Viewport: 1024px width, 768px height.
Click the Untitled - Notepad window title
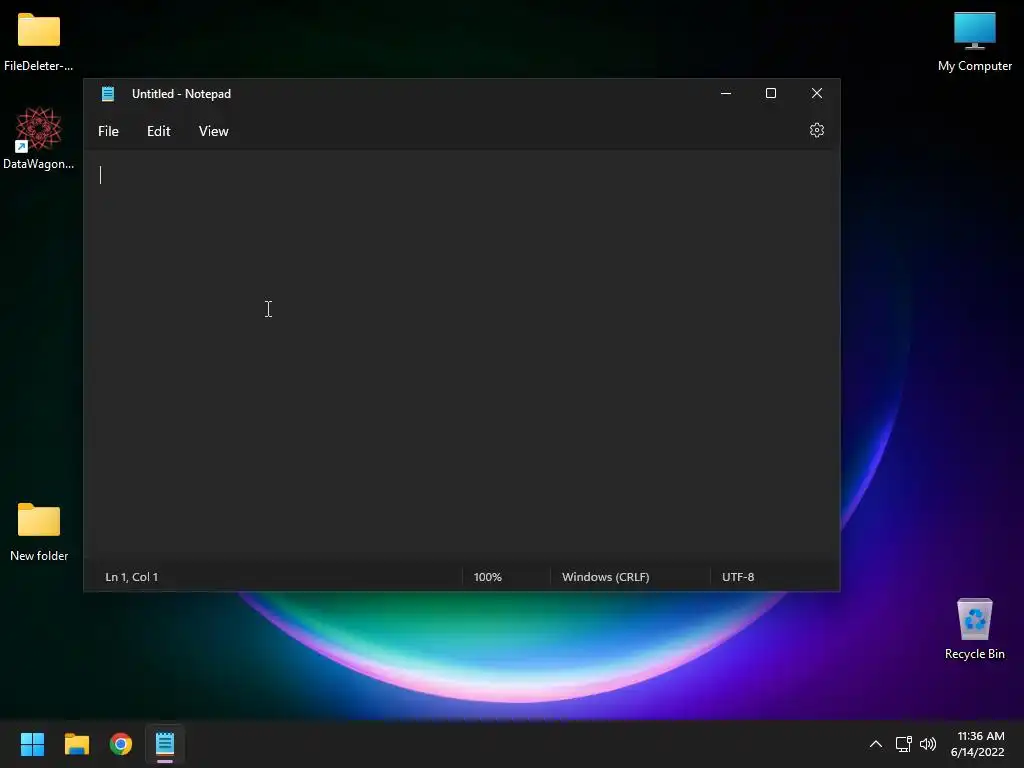[182, 94]
